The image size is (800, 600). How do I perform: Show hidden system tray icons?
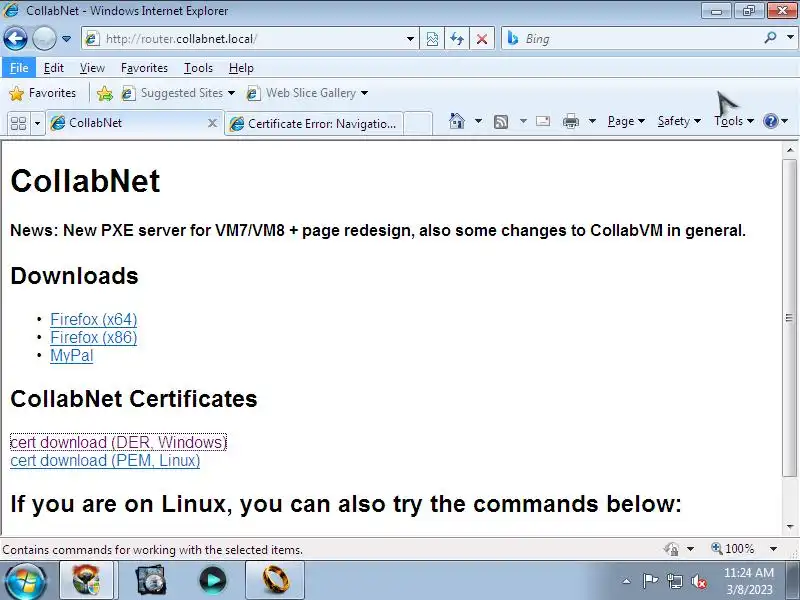627,581
